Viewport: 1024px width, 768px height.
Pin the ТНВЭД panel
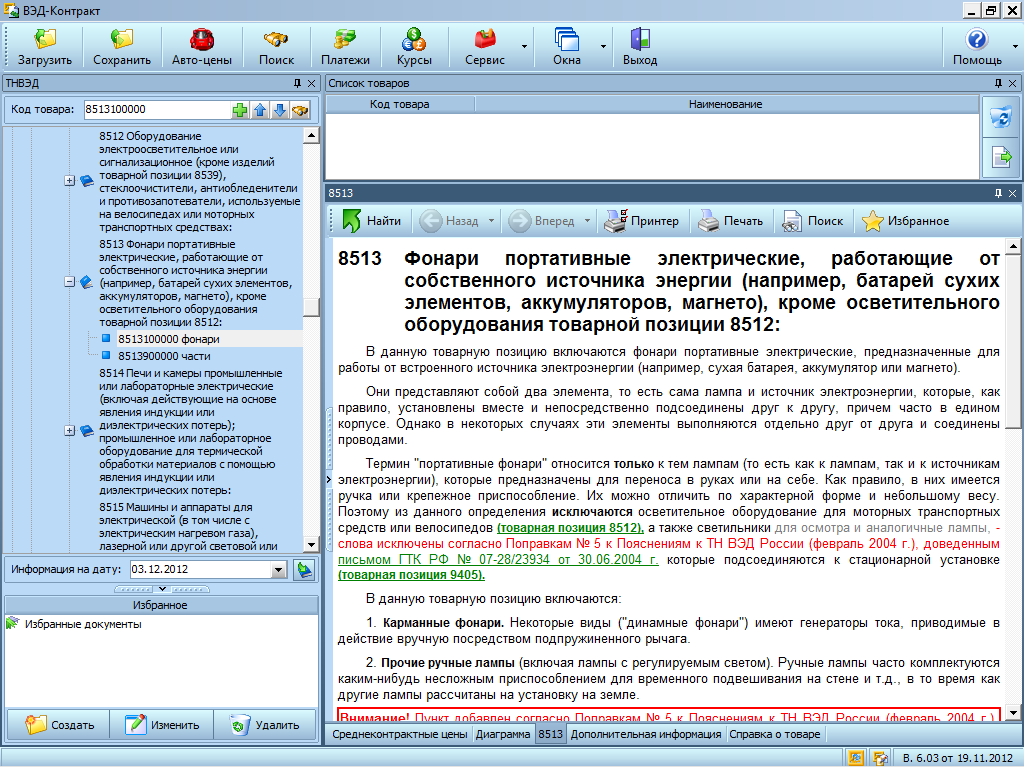click(x=297, y=83)
